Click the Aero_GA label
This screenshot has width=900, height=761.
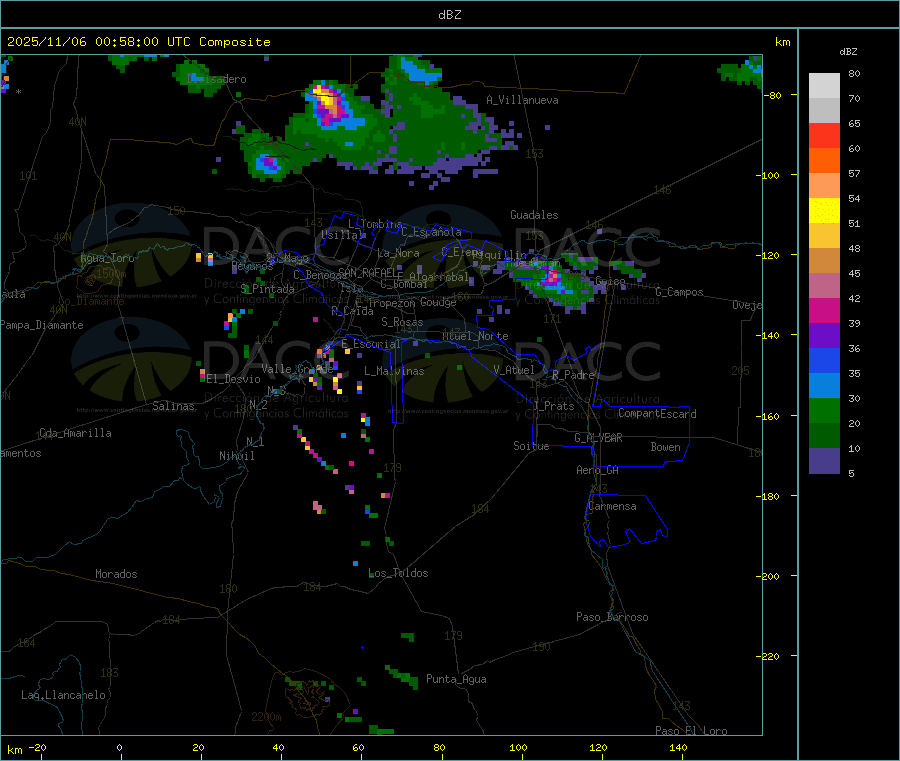[597, 470]
